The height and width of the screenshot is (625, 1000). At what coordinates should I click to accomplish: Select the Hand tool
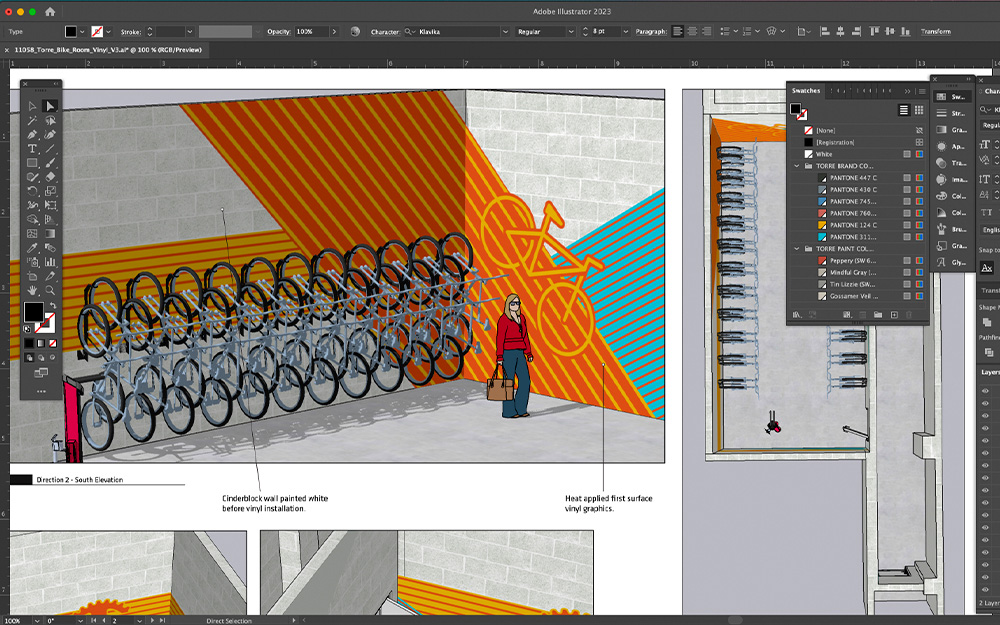(x=32, y=290)
